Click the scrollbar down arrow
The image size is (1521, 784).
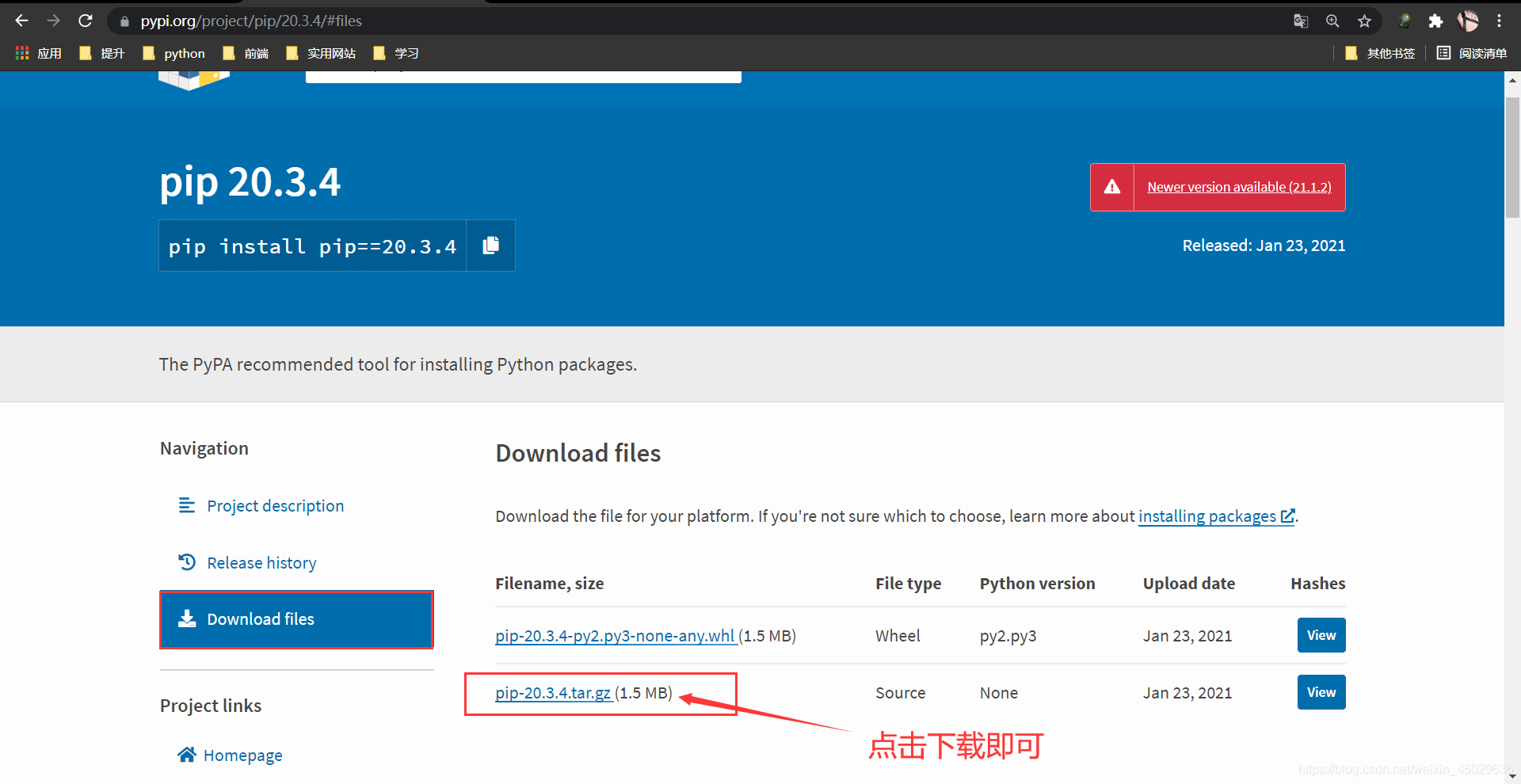1512,776
